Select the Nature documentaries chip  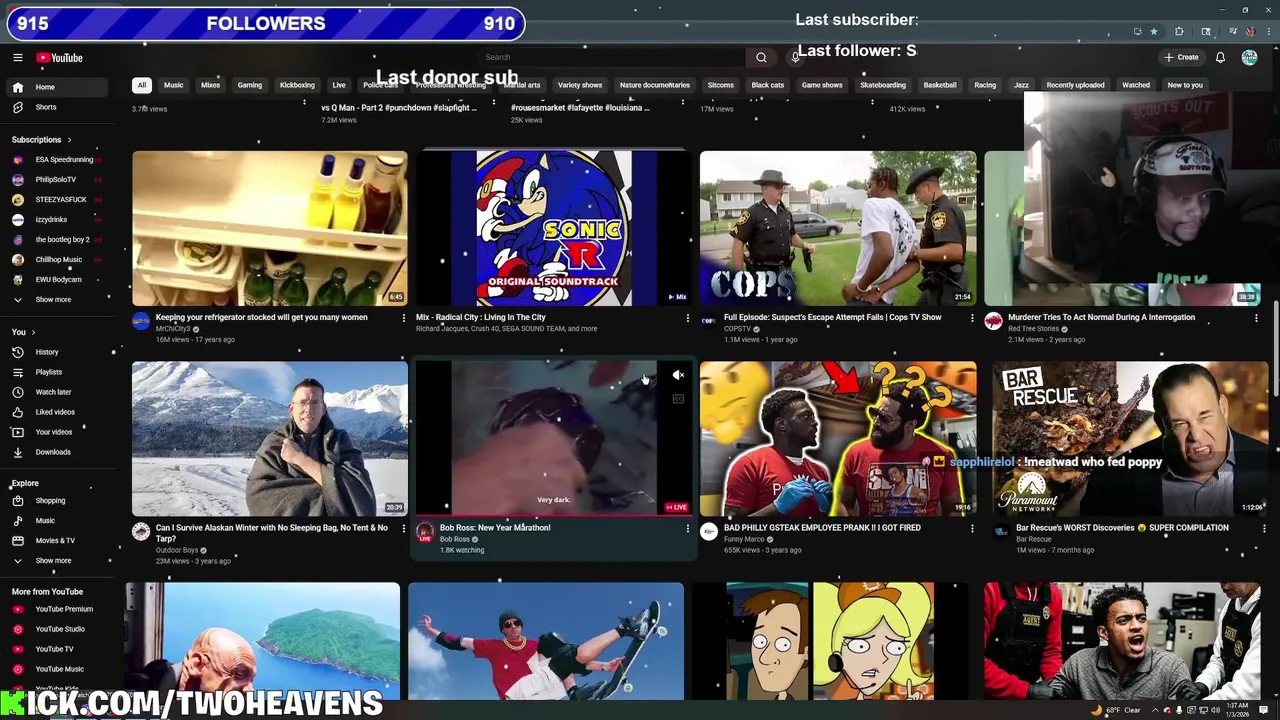654,85
